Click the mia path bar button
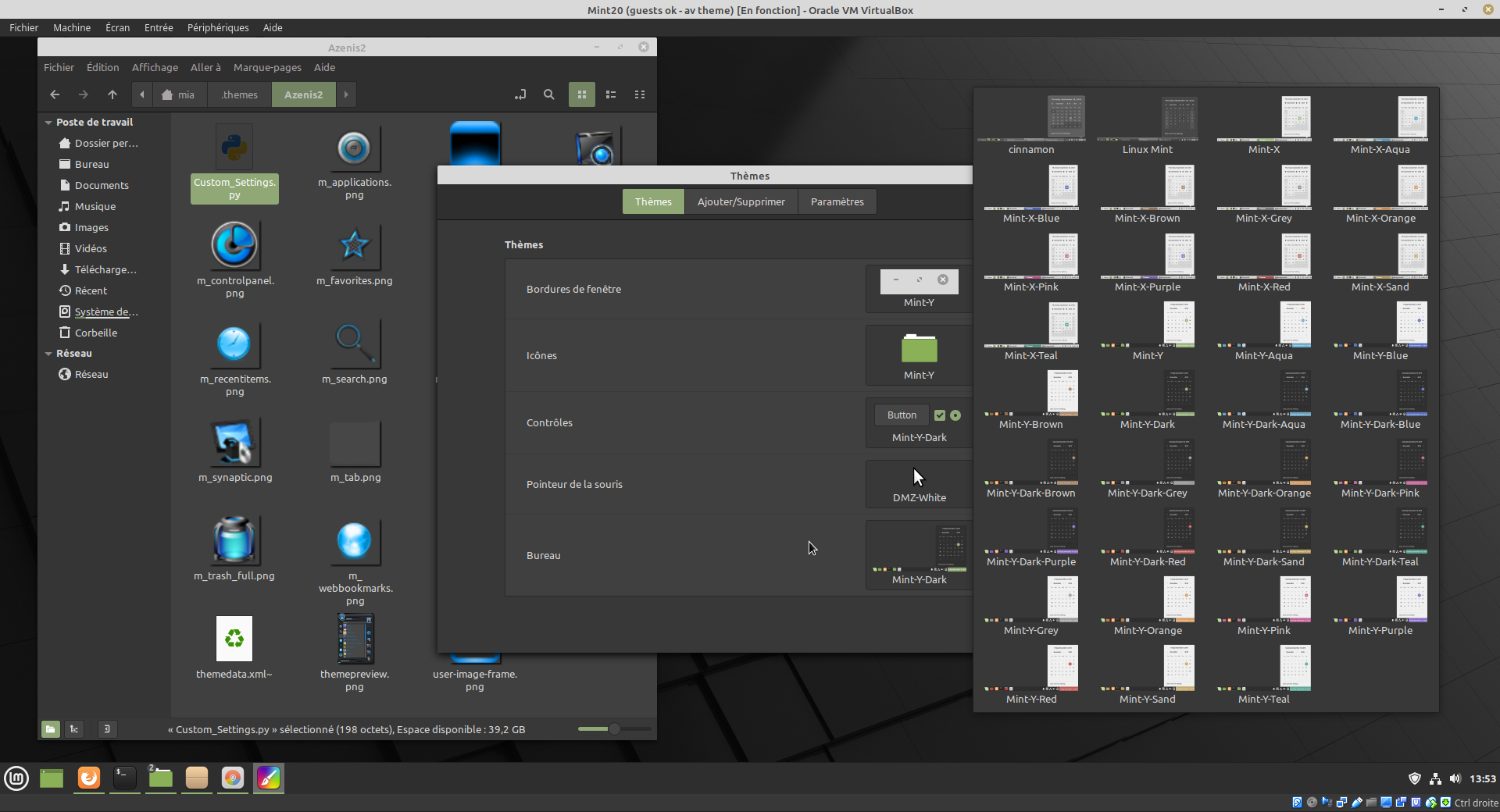Viewport: 1500px width, 812px height. click(x=179, y=94)
